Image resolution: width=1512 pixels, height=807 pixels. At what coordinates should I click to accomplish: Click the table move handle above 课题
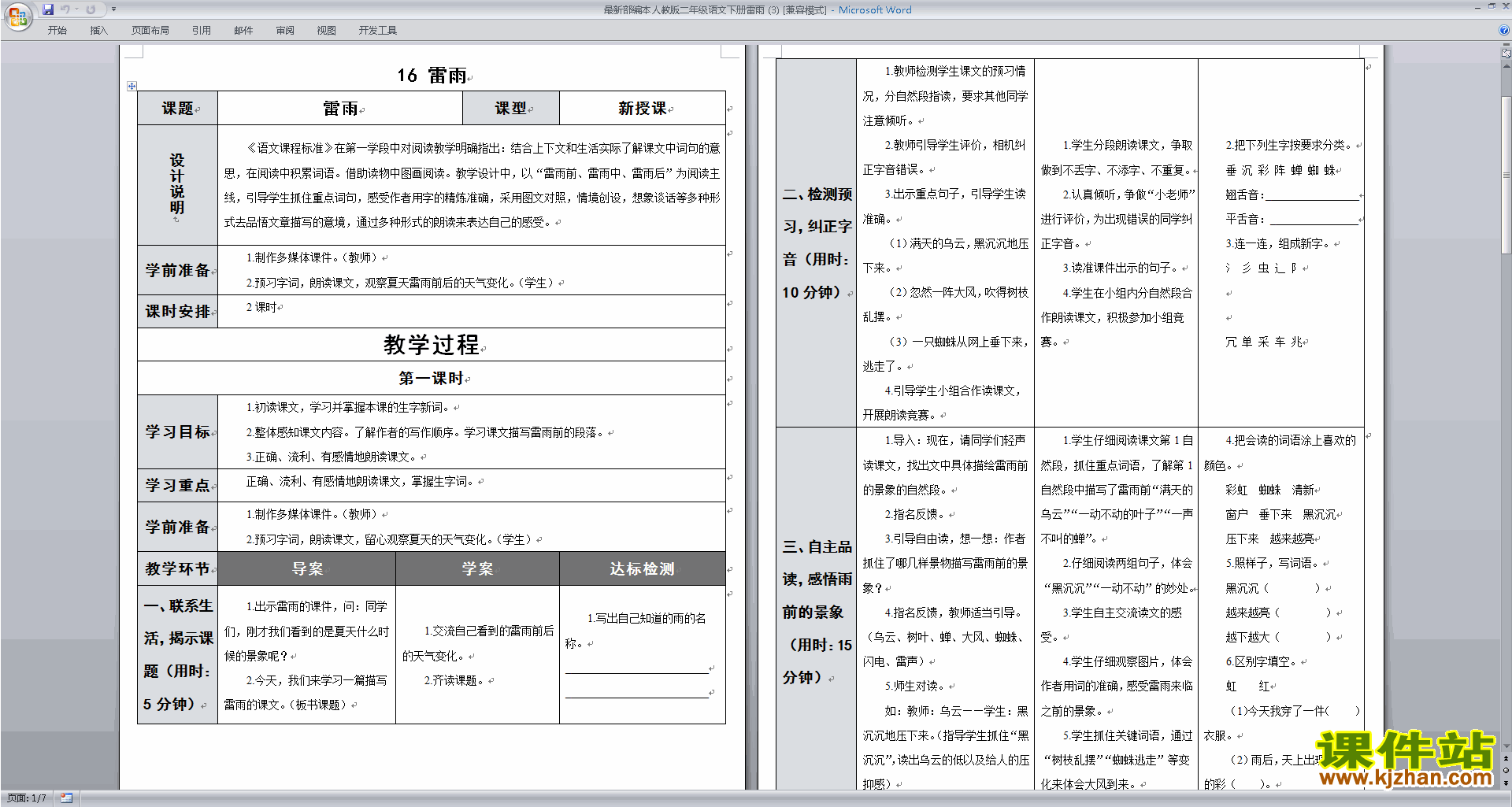(132, 86)
